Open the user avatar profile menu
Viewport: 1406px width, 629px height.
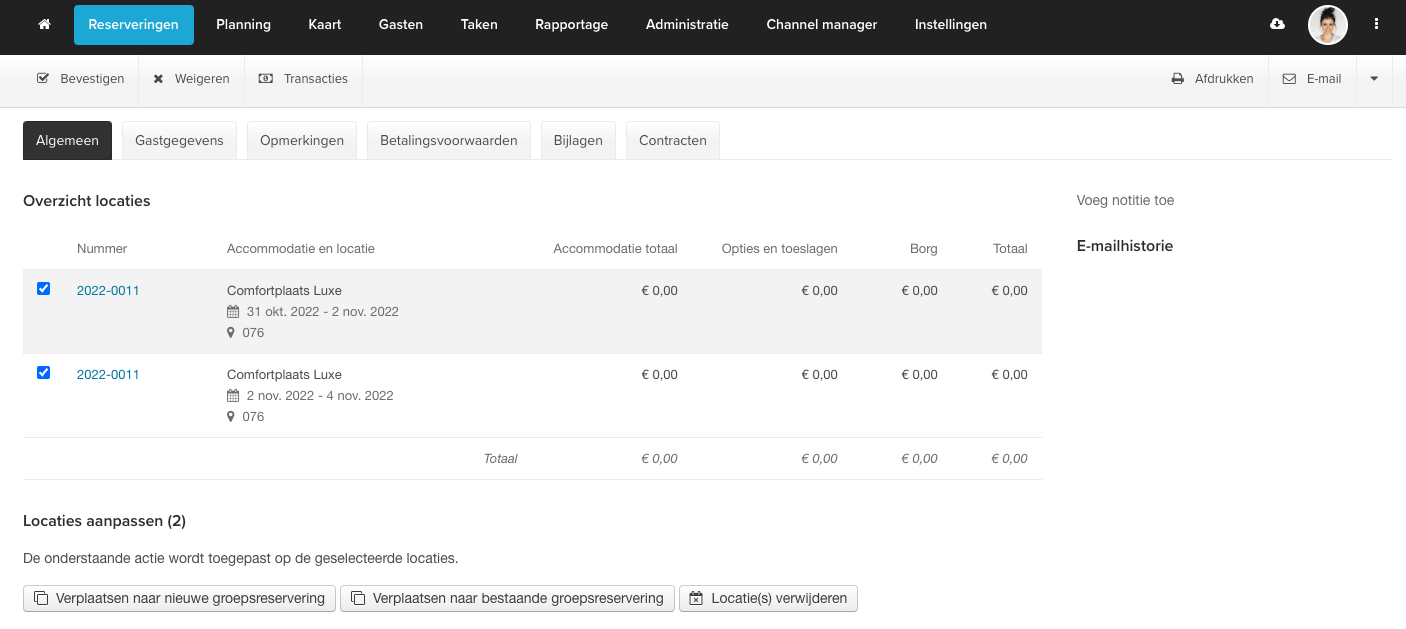1327,25
